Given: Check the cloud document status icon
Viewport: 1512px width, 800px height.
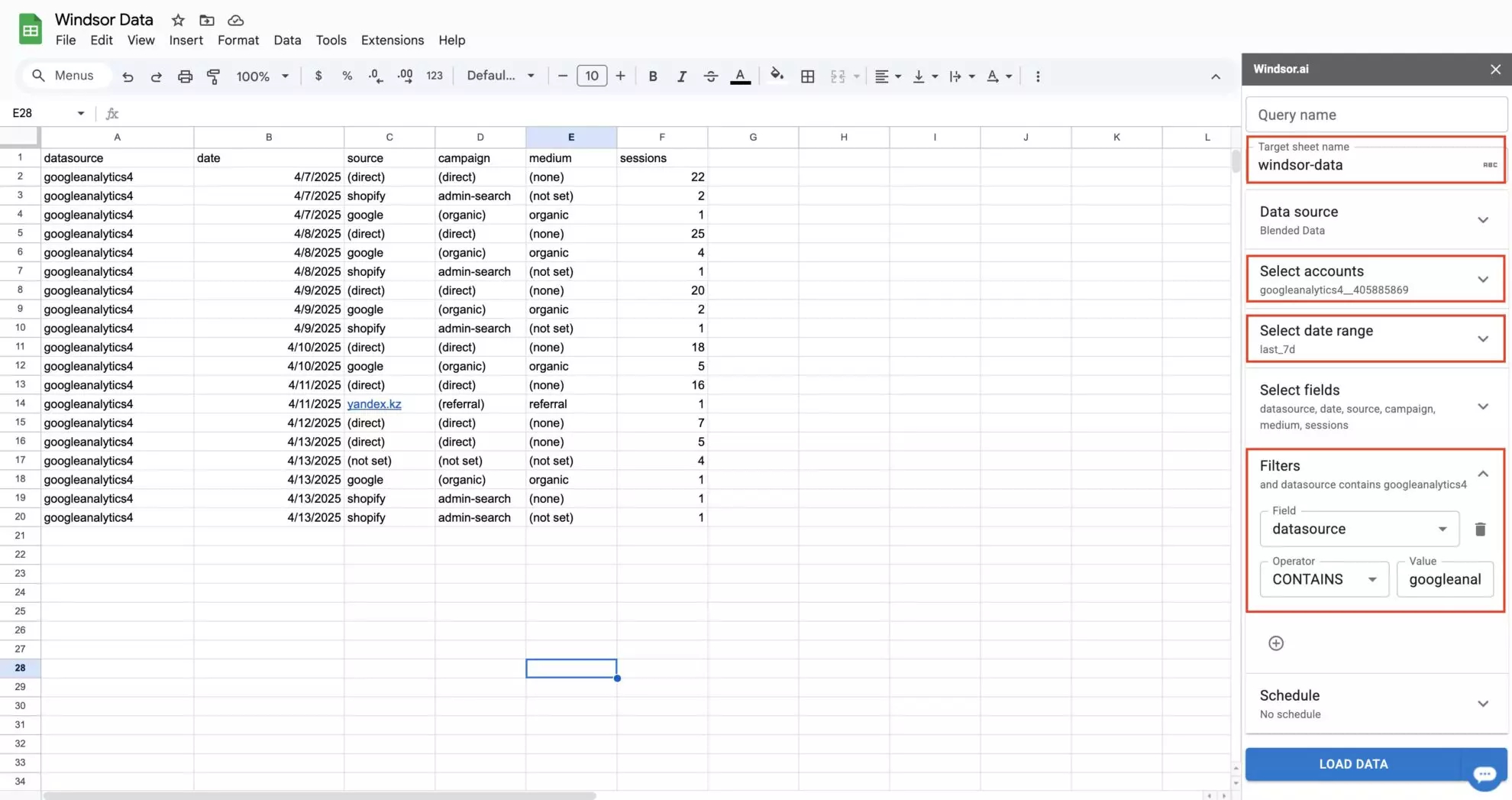Looking at the screenshot, I should 236,20.
